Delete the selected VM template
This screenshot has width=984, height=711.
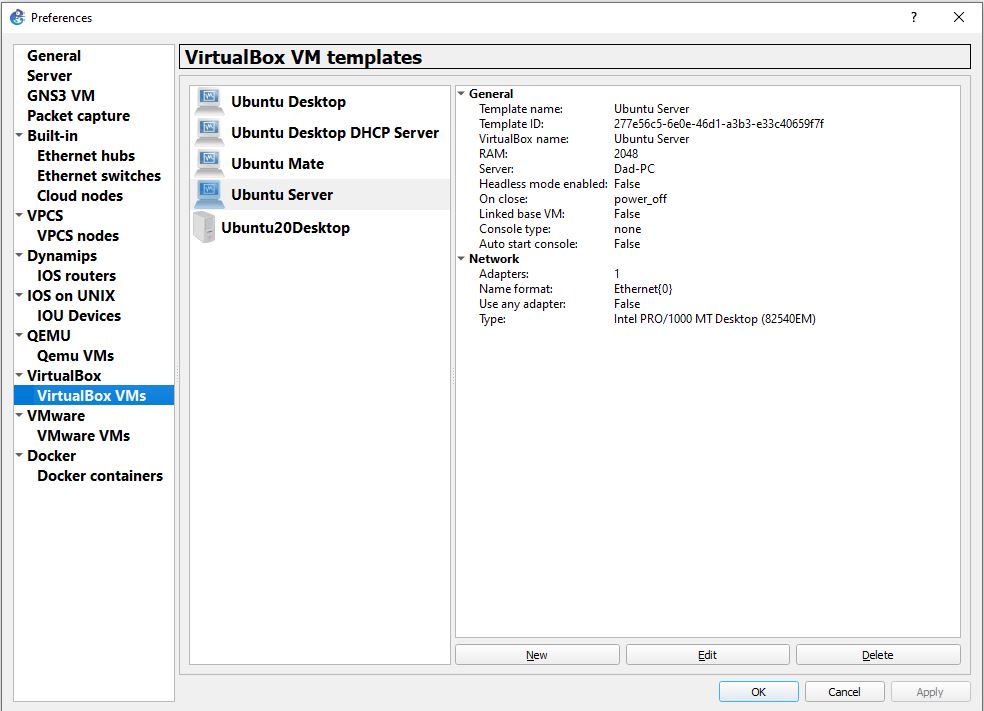click(878, 655)
